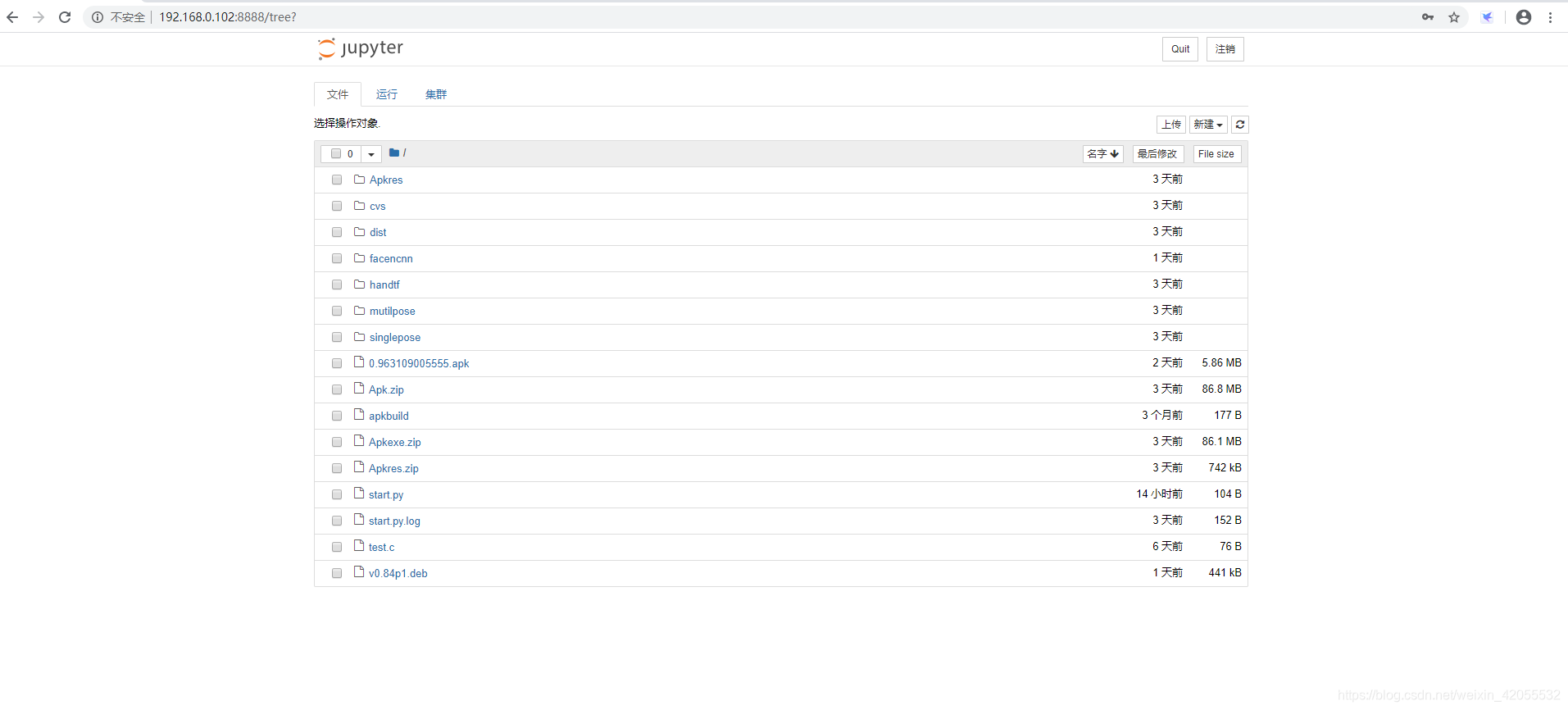Switch to the 集群 (Clusters) tab
Screen dimensions: 1568x710
[436, 94]
